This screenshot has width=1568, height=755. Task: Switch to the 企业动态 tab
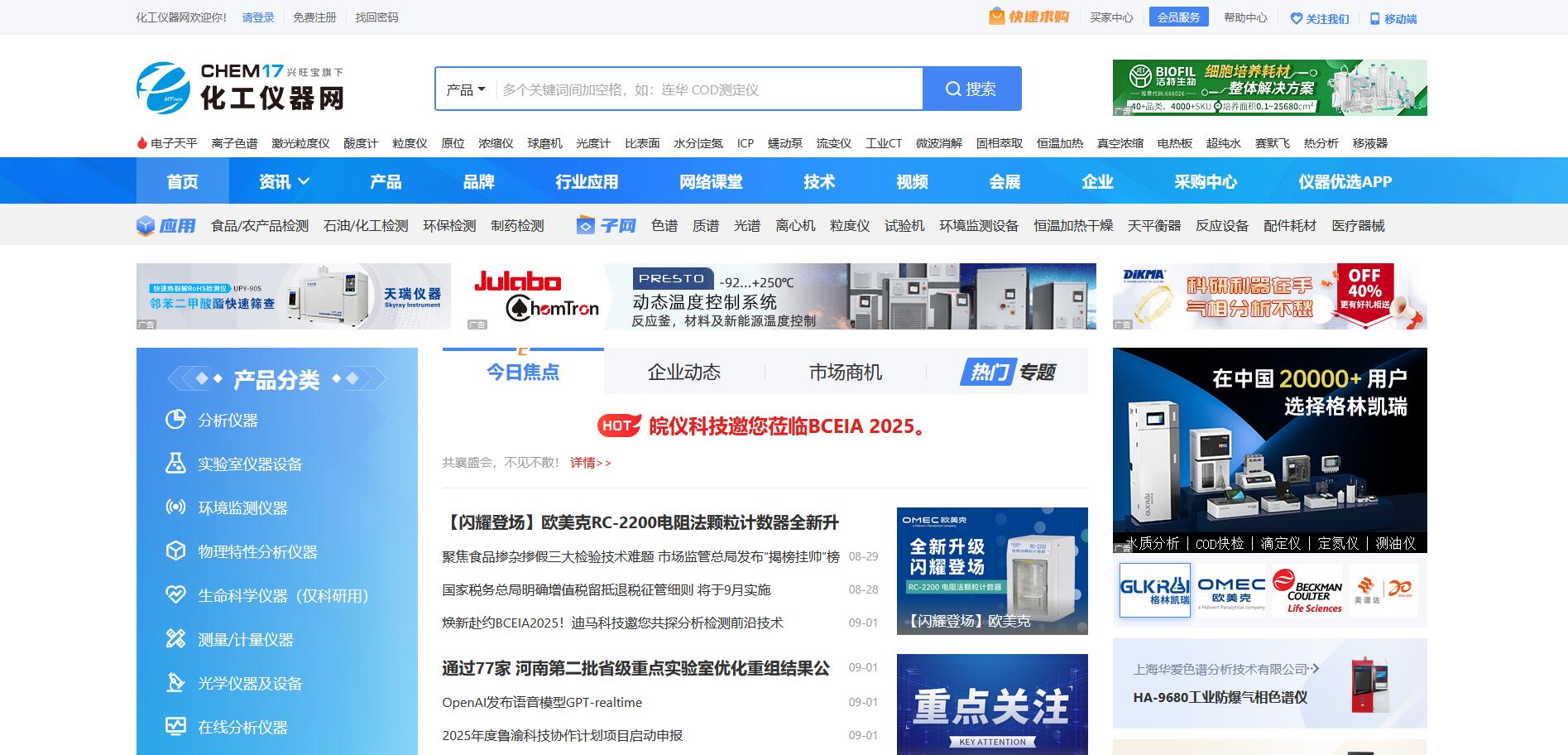pyautogui.click(x=684, y=373)
